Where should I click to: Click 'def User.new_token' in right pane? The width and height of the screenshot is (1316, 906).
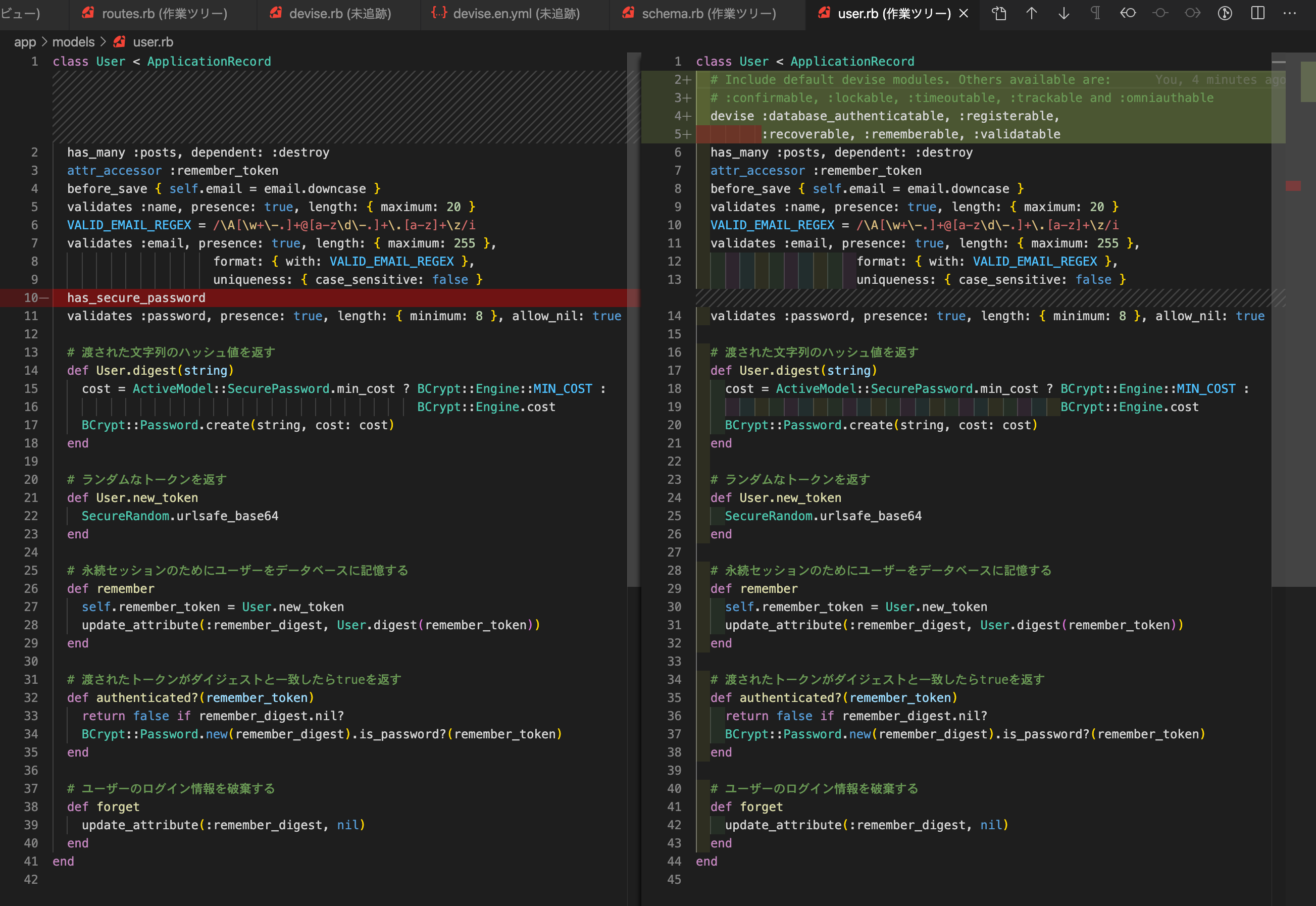[x=776, y=498]
